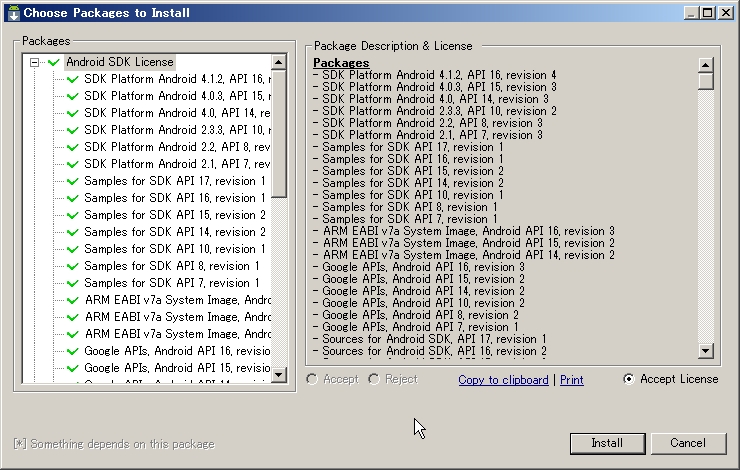This screenshot has height=470, width=740.
Task: Click the Cancel button
Action: pyautogui.click(x=688, y=443)
